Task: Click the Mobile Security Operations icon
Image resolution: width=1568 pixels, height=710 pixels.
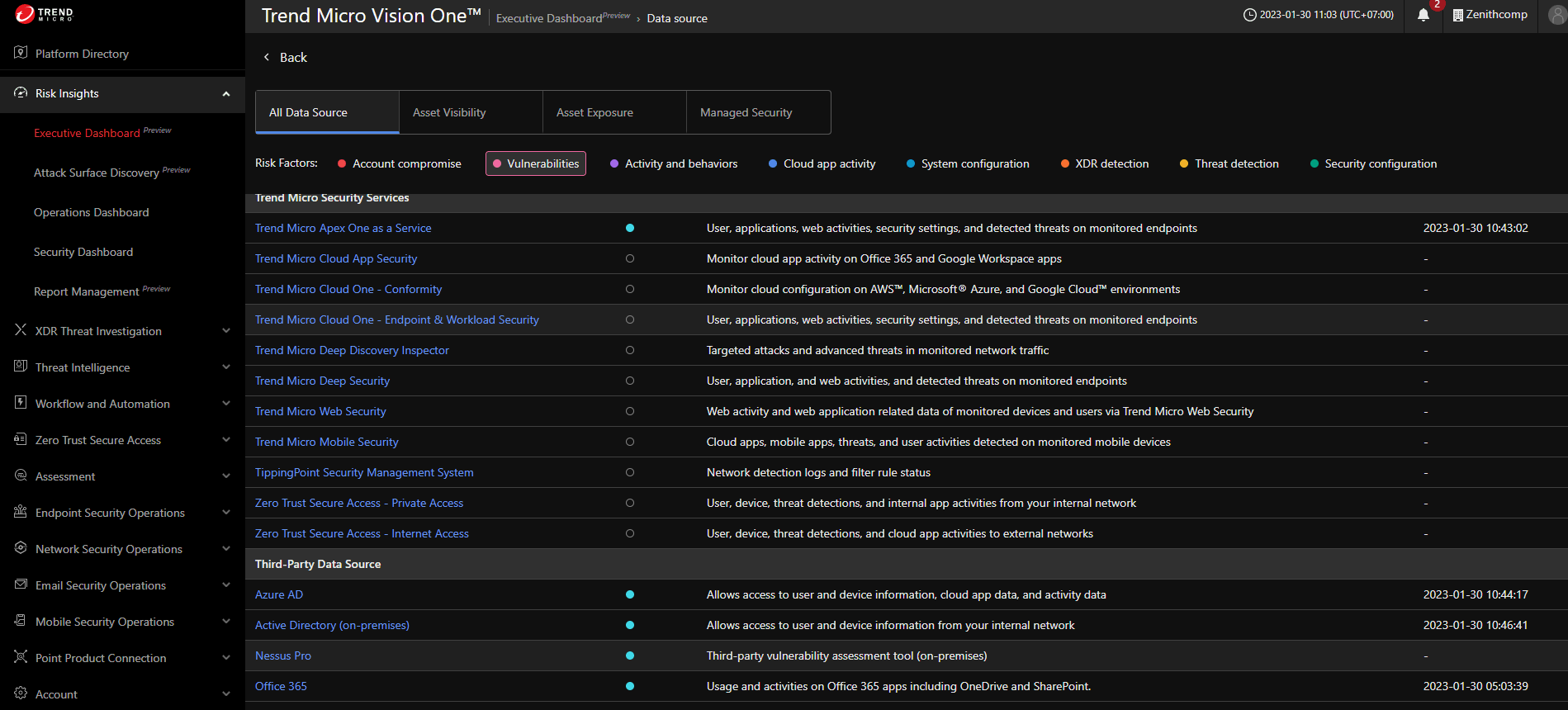Action: click(x=21, y=621)
